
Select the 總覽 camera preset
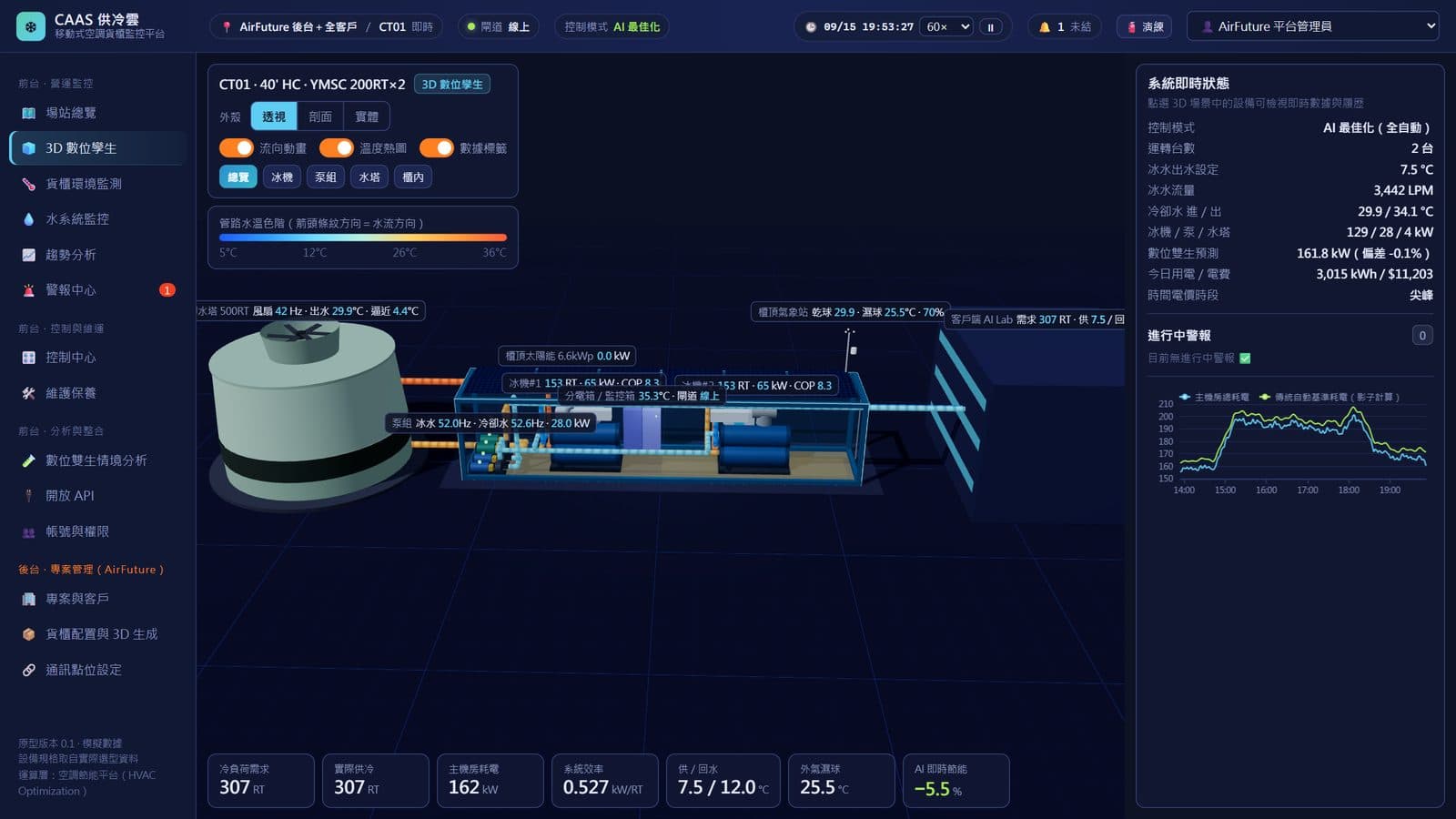[x=238, y=177]
